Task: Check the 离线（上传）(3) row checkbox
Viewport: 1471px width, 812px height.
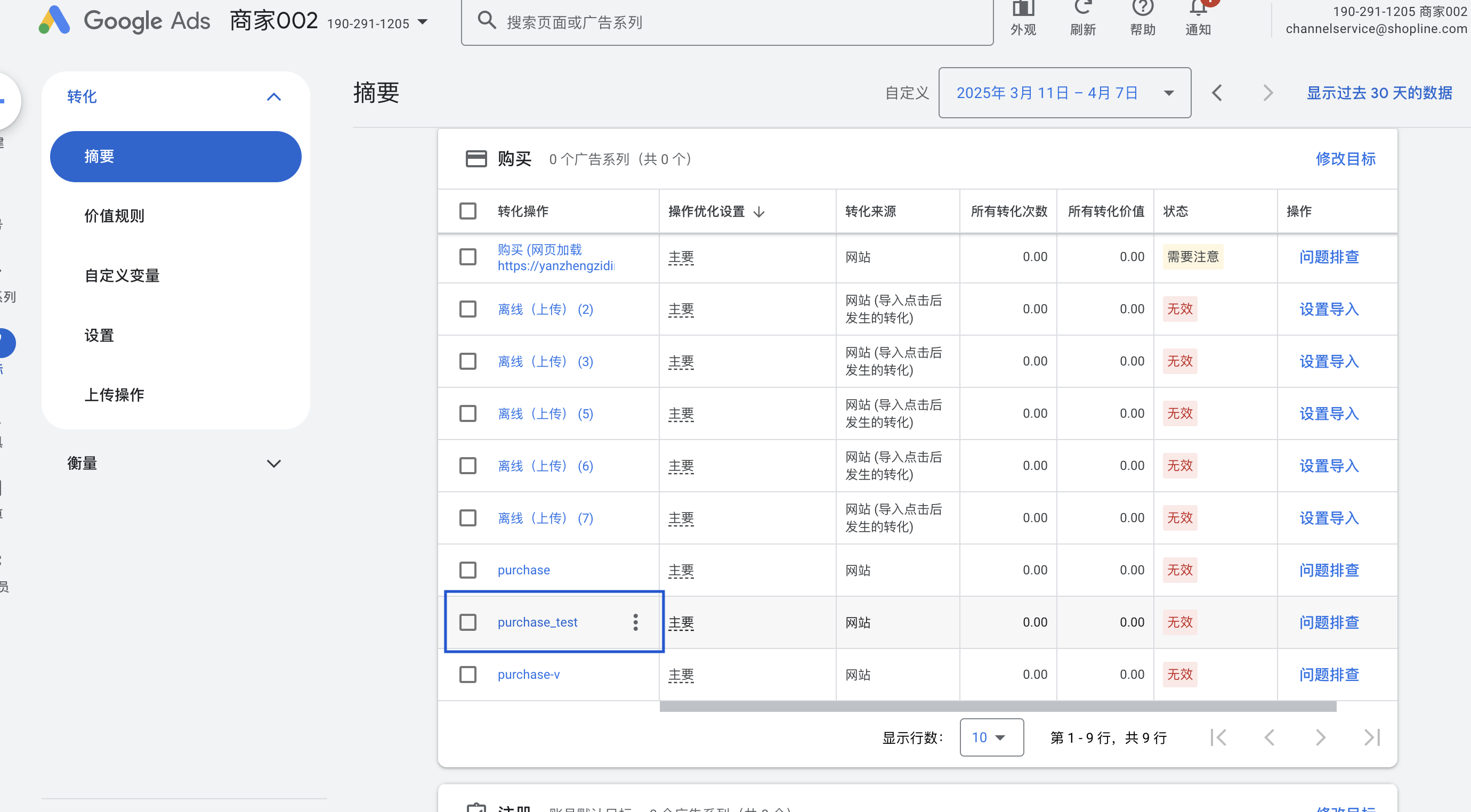Action: tap(468, 361)
